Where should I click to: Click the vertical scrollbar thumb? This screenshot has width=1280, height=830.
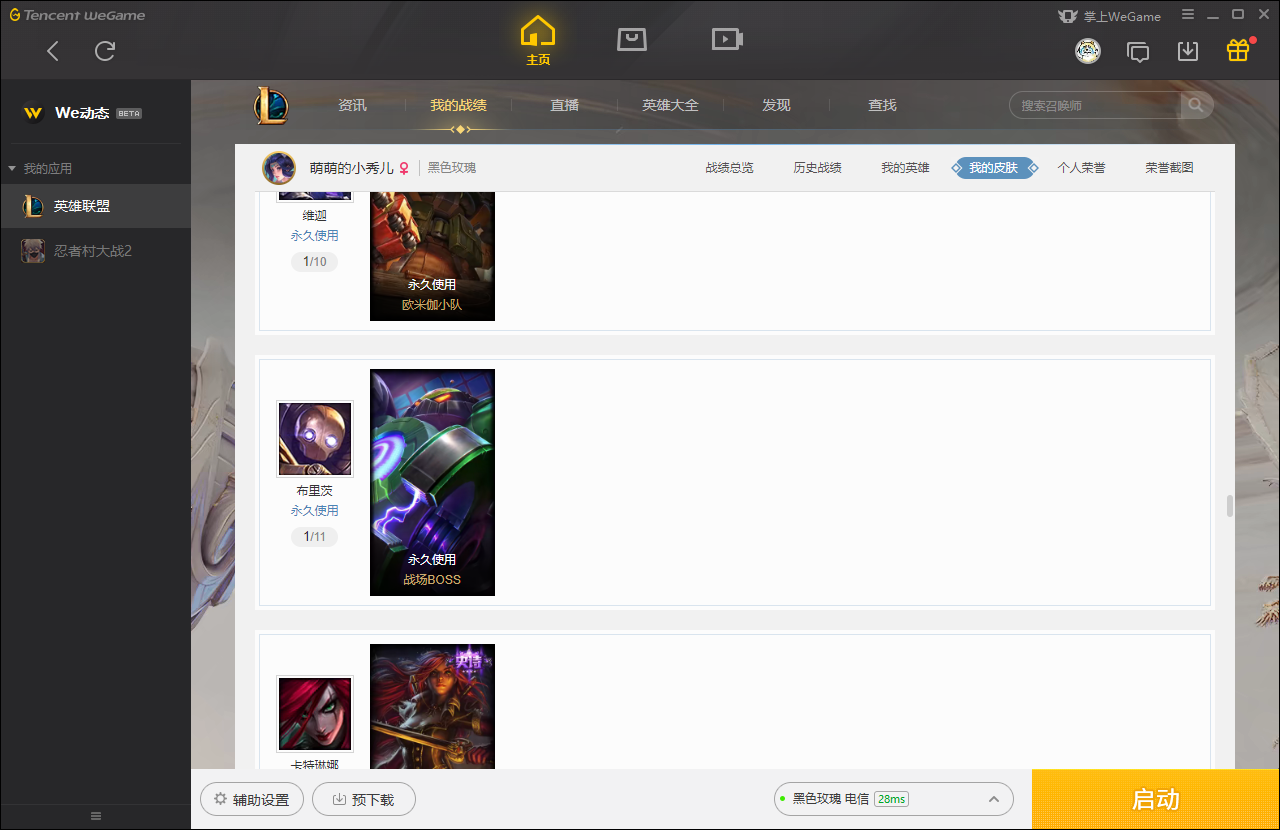tap(1230, 506)
